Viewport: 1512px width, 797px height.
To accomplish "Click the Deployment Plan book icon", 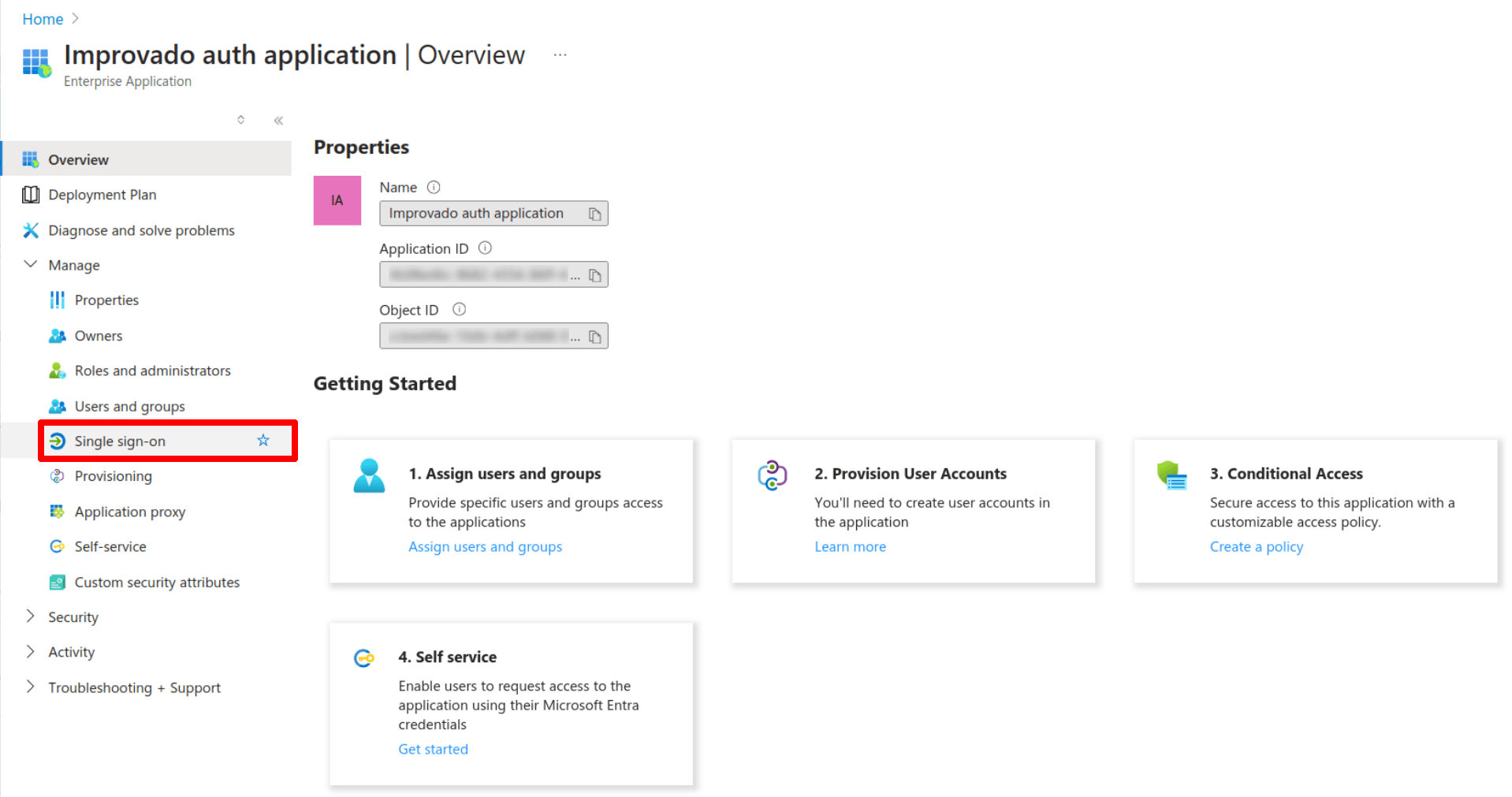I will [x=31, y=195].
